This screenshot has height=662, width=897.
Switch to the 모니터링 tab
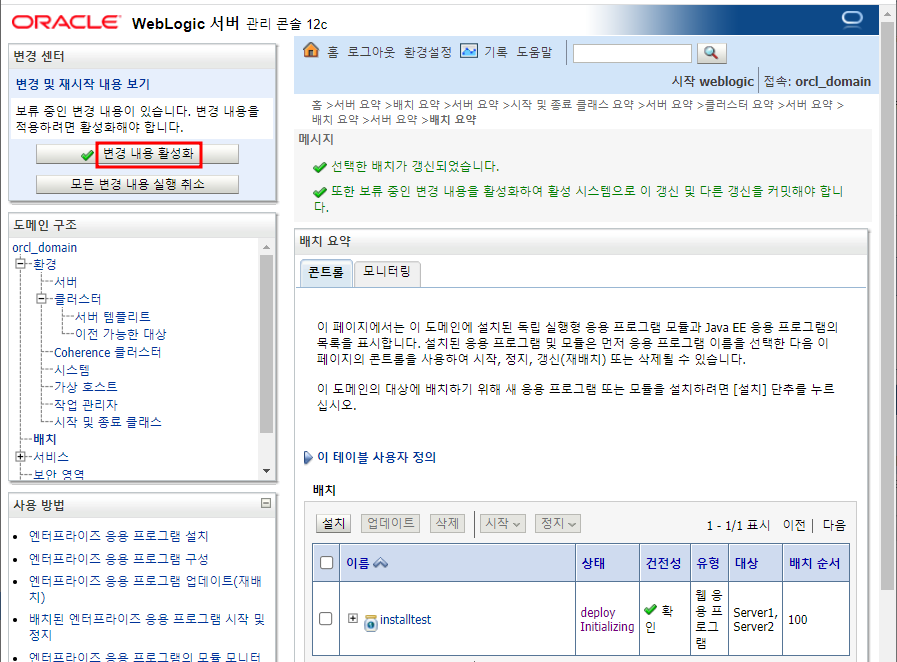pos(387,272)
